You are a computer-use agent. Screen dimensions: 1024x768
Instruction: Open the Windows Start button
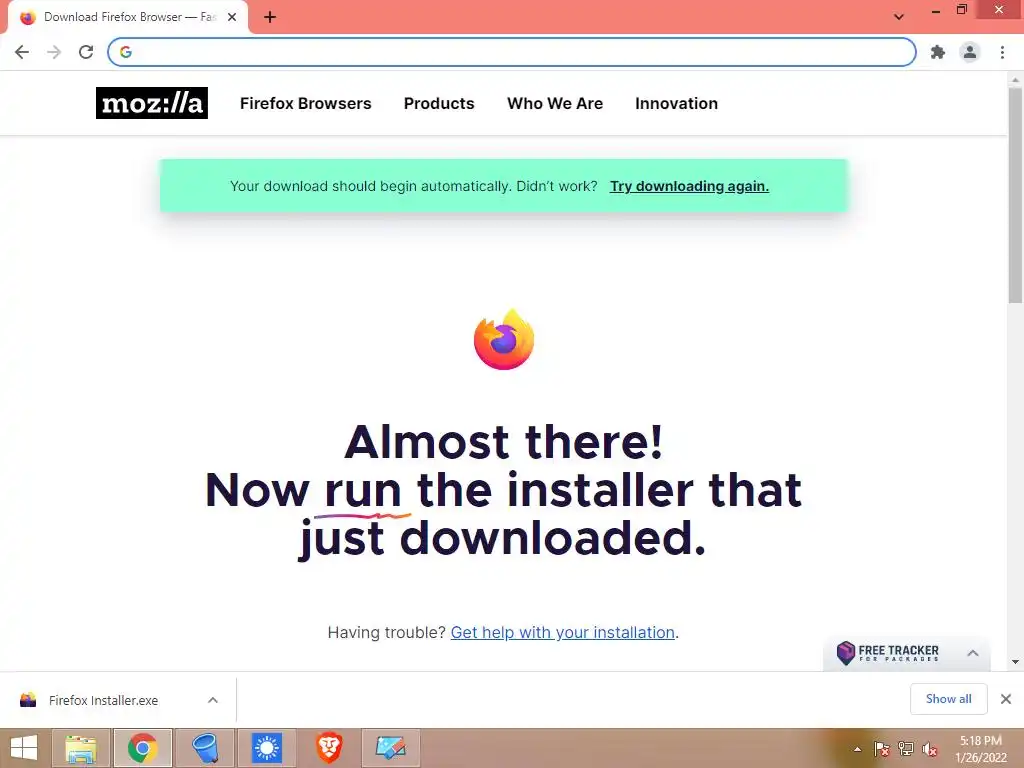coord(24,748)
